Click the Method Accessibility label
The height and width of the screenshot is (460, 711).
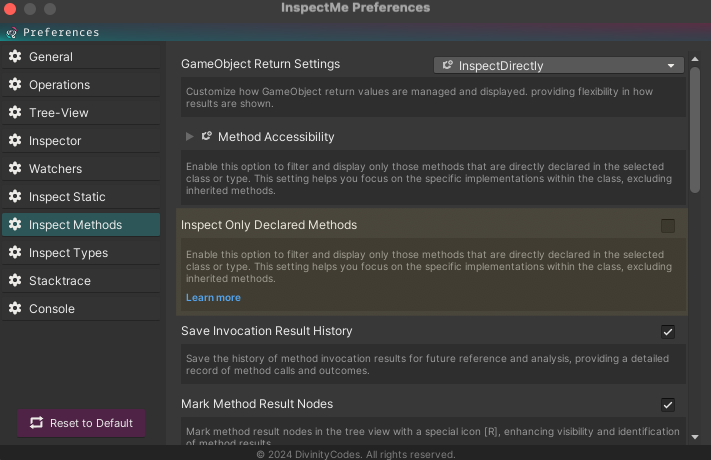click(276, 137)
